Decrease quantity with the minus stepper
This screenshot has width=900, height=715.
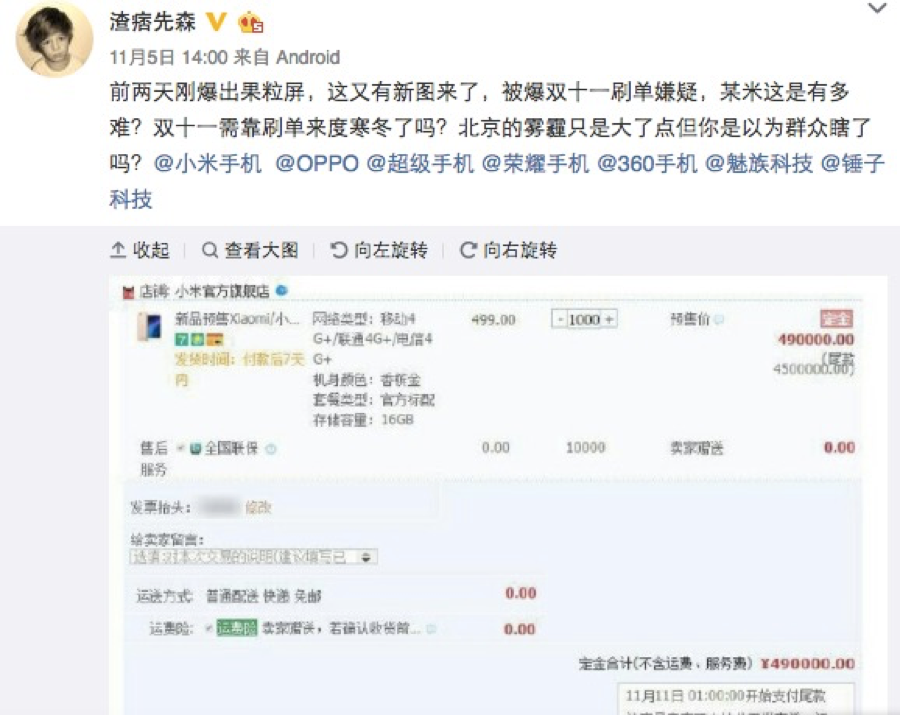[x=560, y=319]
